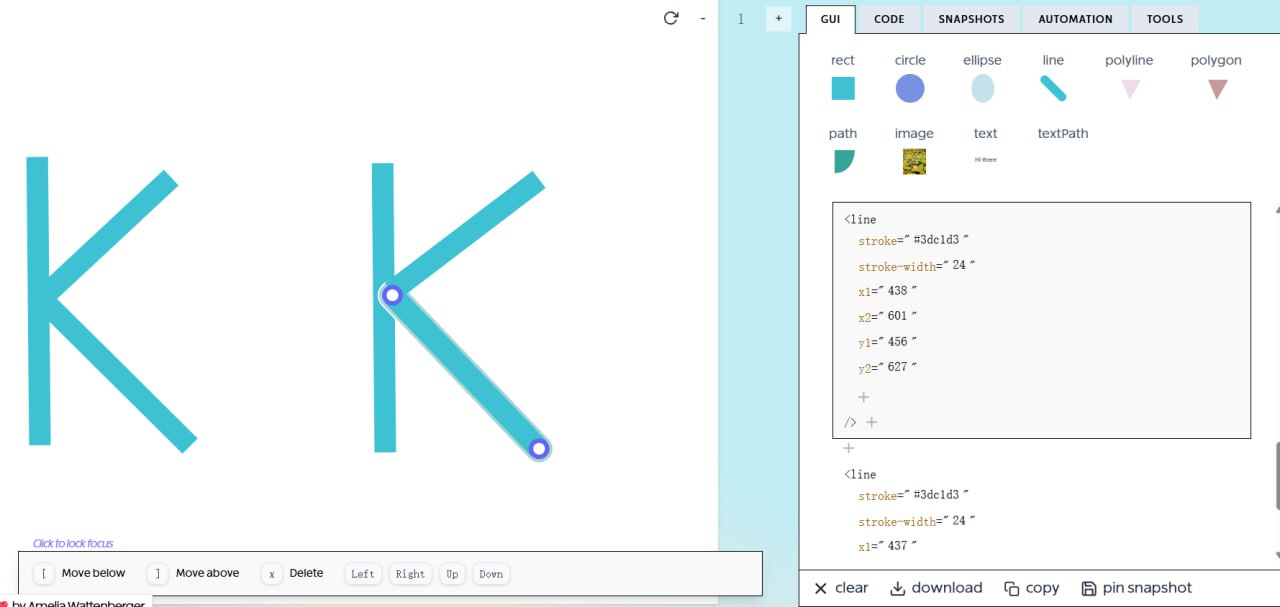Nudge selection with the Down key button
Screen dimensions: 1280x607
[491, 574]
